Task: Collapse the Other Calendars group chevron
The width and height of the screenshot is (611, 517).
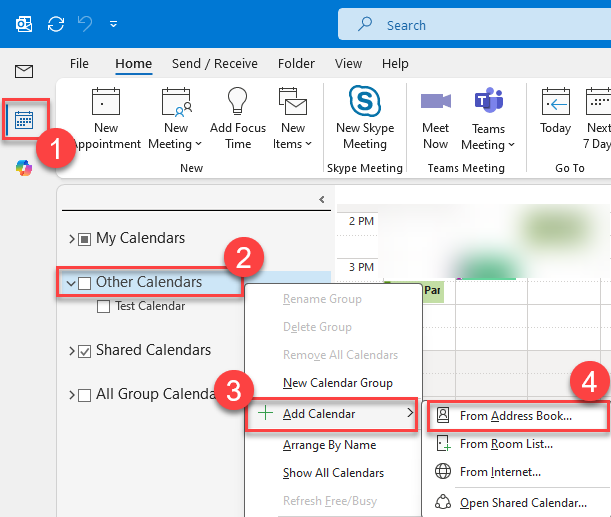Action: (x=70, y=283)
